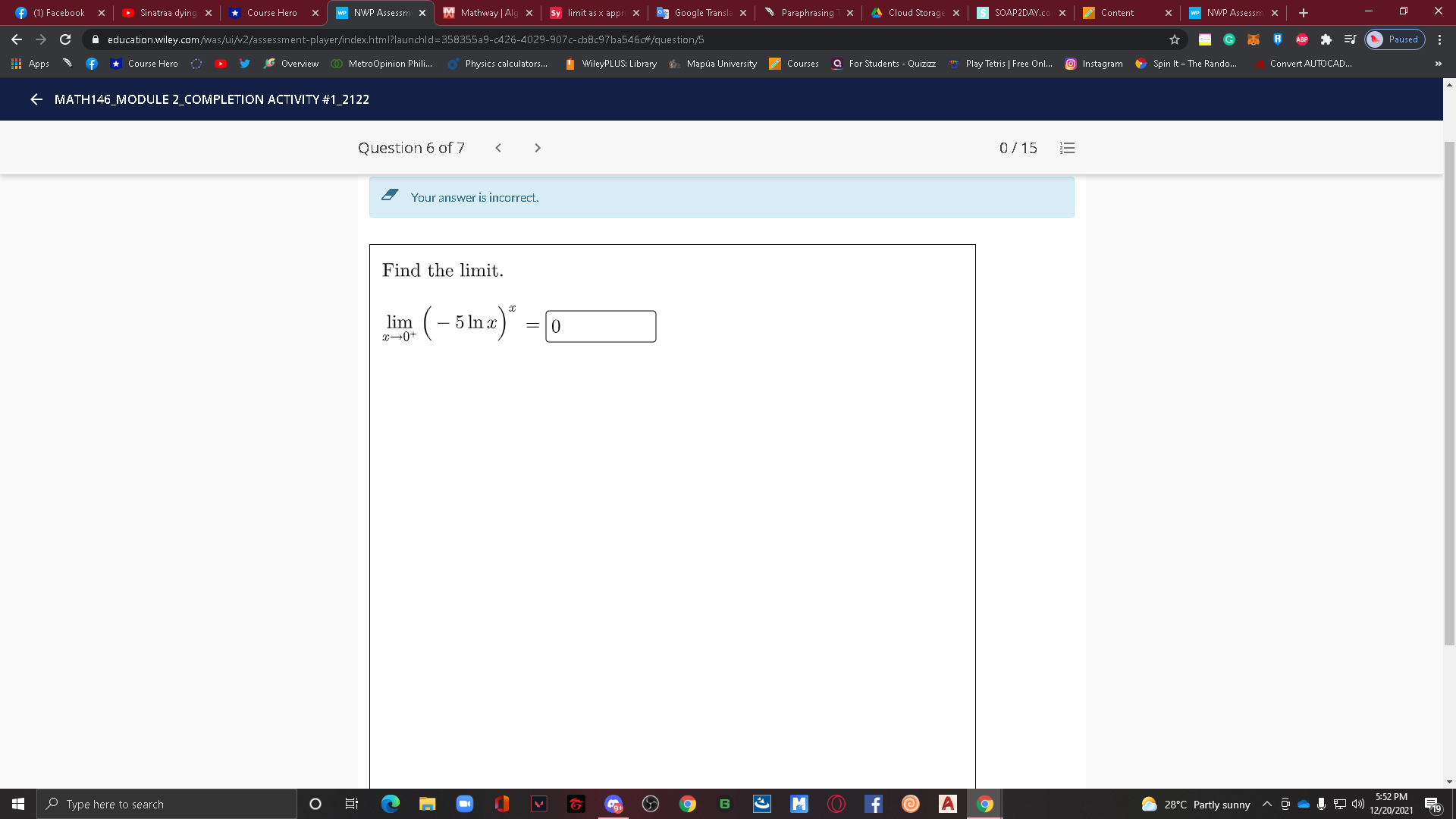
Task: Open the Grammarly extension icon
Action: pyautogui.click(x=1229, y=39)
